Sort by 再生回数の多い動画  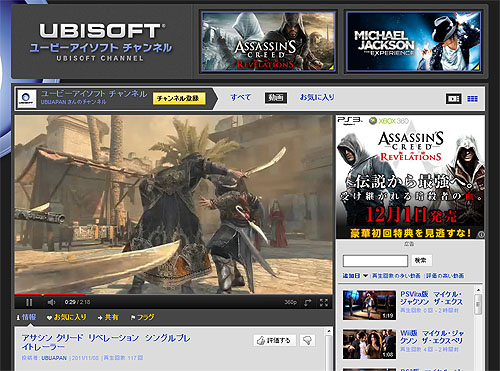(396, 276)
